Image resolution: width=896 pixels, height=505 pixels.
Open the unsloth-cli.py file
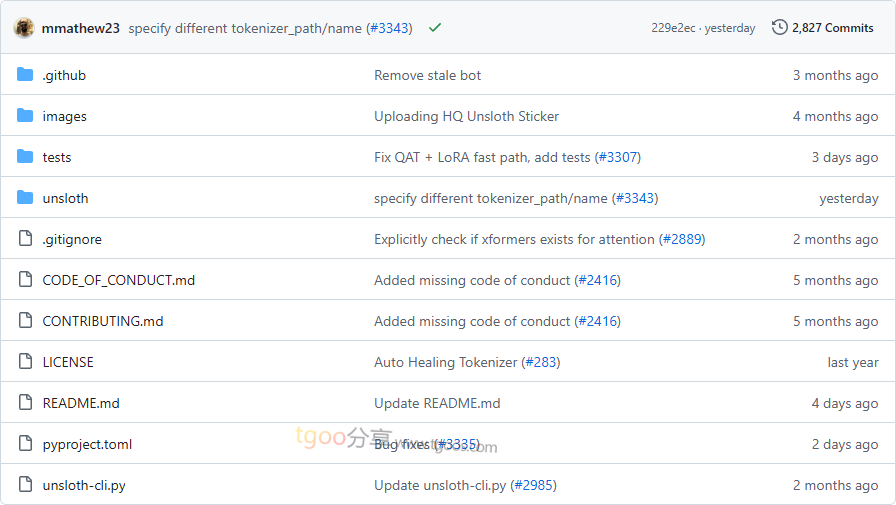coord(84,485)
